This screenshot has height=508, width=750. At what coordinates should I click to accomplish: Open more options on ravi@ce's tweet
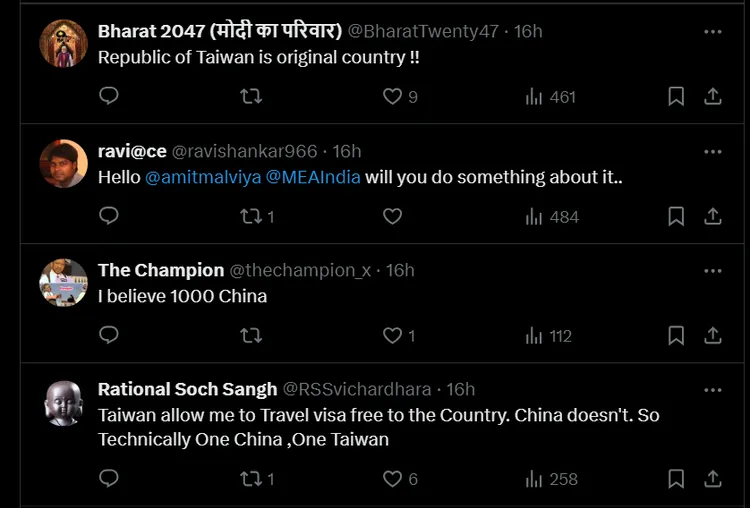(712, 152)
